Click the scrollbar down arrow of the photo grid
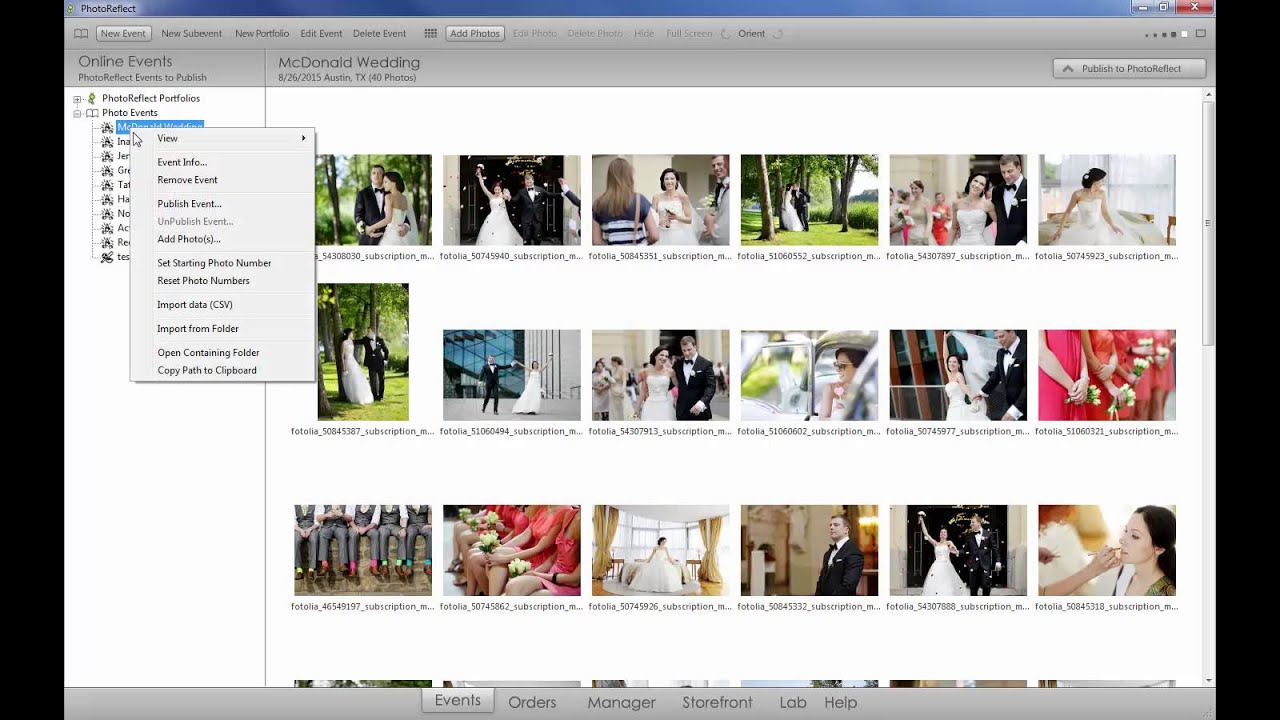Viewport: 1280px width, 720px height. [x=1209, y=680]
